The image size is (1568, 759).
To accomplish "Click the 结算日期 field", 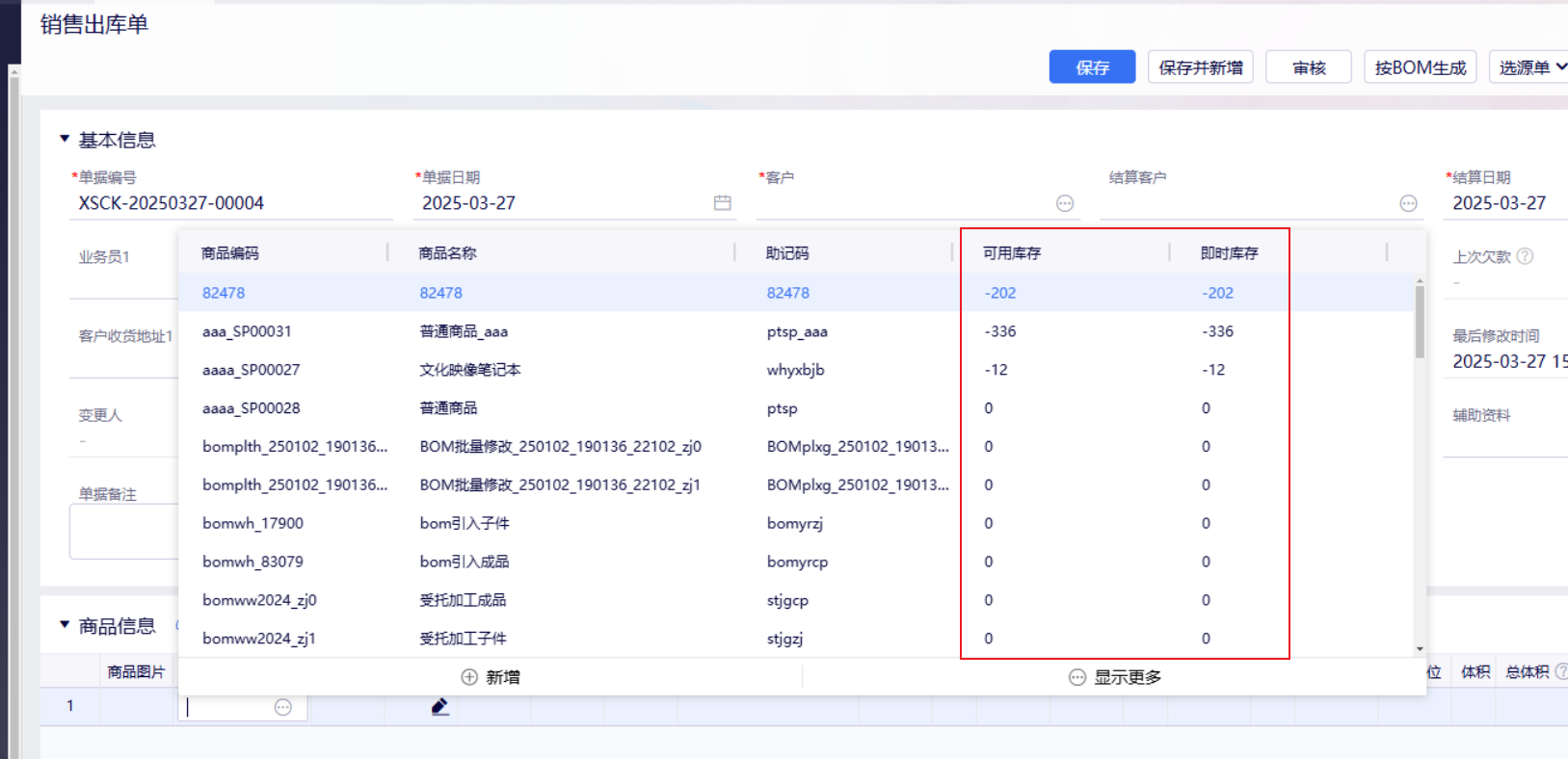I will pos(1505,203).
